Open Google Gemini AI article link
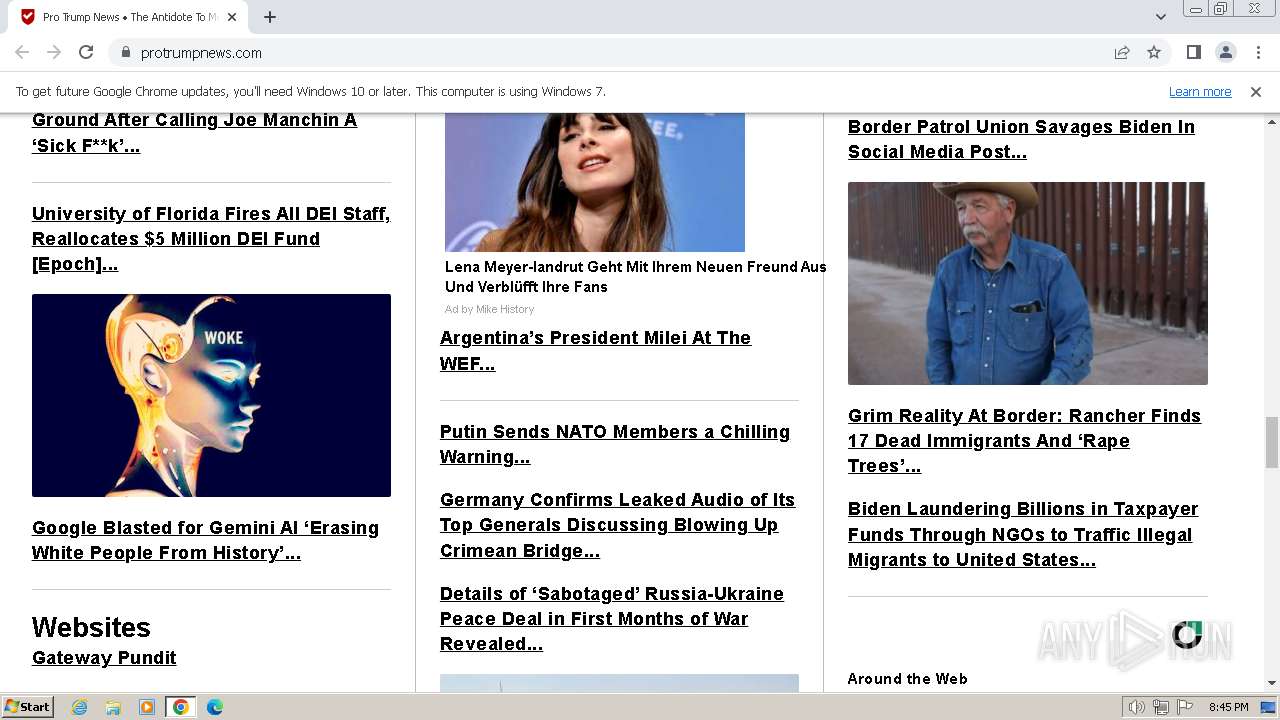Image resolution: width=1280 pixels, height=720 pixels. 205,540
